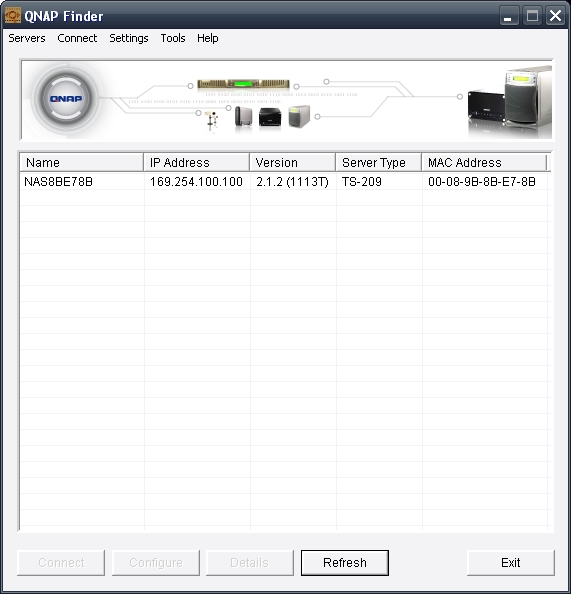Image resolution: width=571 pixels, height=594 pixels.
Task: Click the IP 169.254.100.100 cell
Action: [196, 182]
